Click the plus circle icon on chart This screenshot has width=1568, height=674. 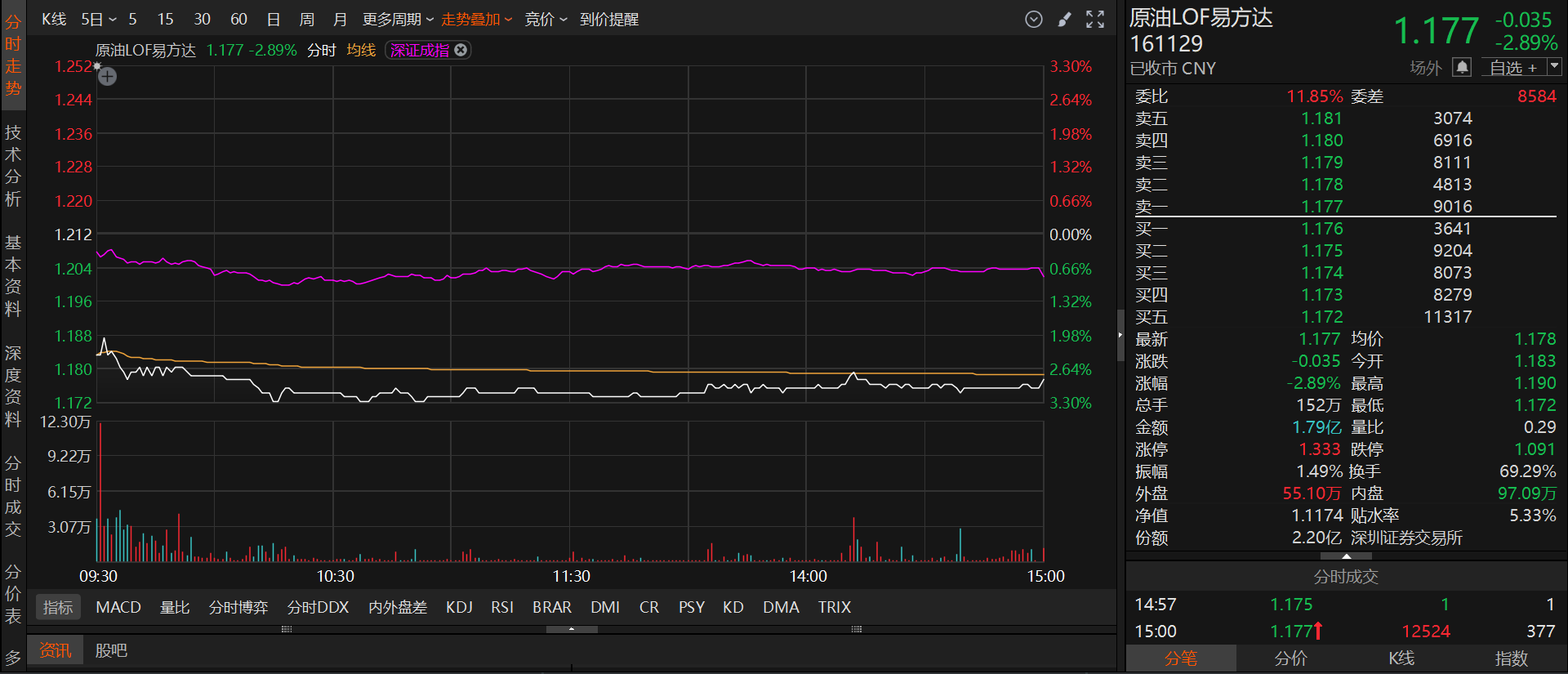click(108, 77)
